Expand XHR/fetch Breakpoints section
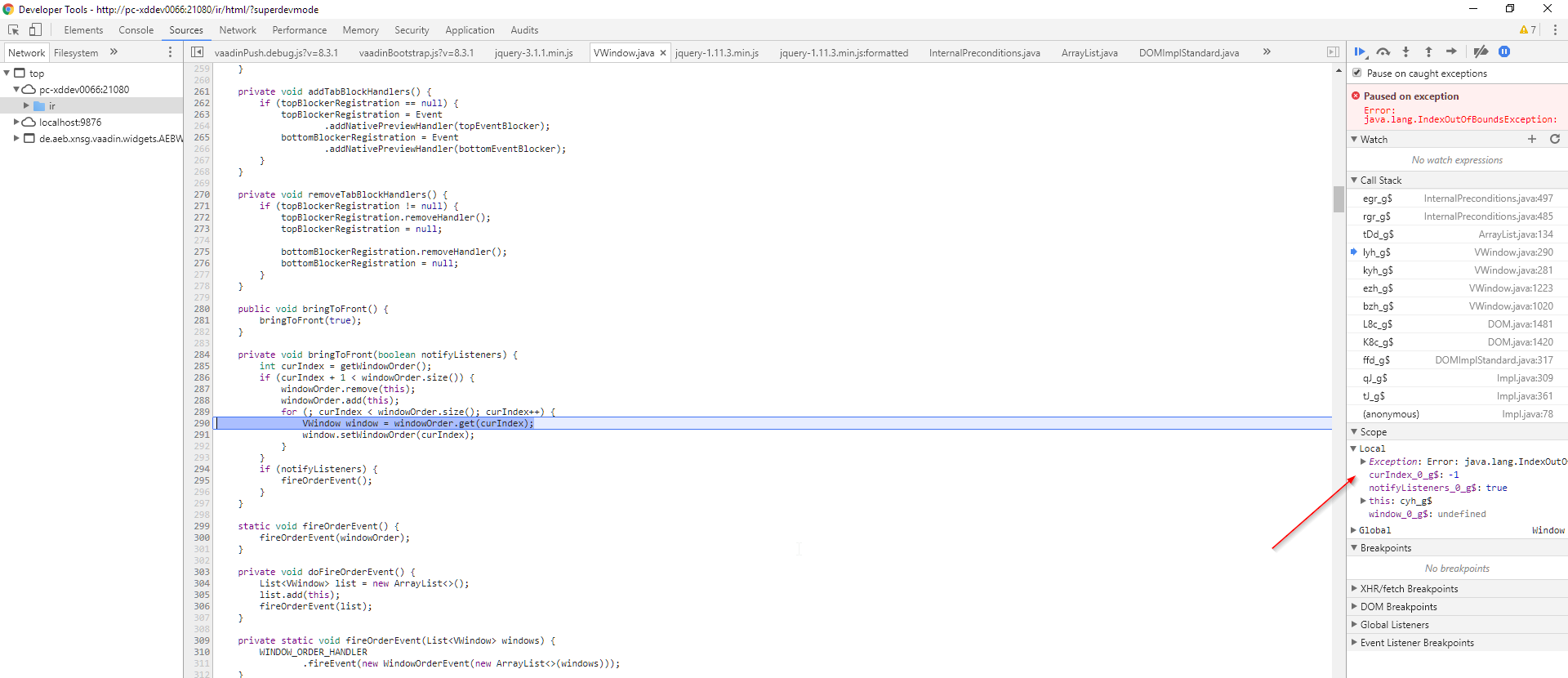Viewport: 1568px width, 678px height. (1354, 588)
